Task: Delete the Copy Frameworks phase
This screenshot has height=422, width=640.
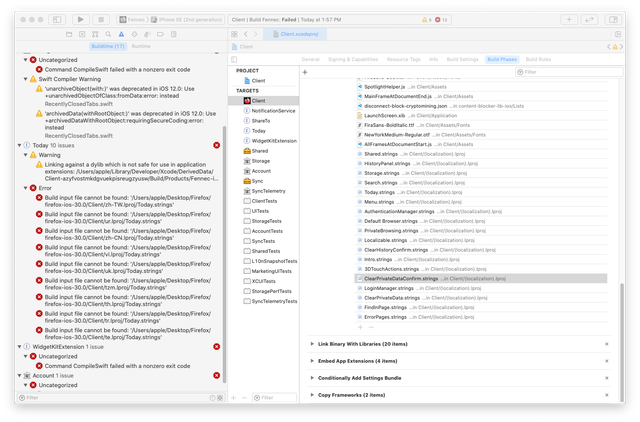Action: [607, 395]
